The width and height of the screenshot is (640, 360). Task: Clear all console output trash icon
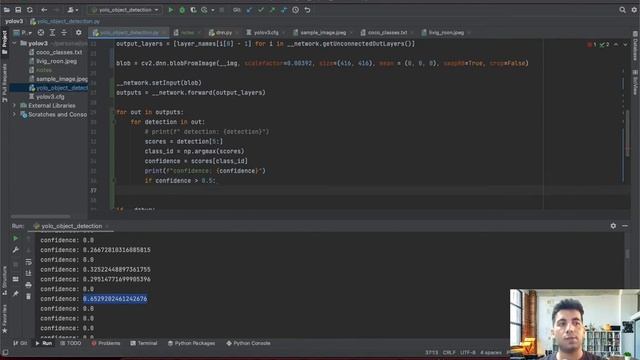28,296
